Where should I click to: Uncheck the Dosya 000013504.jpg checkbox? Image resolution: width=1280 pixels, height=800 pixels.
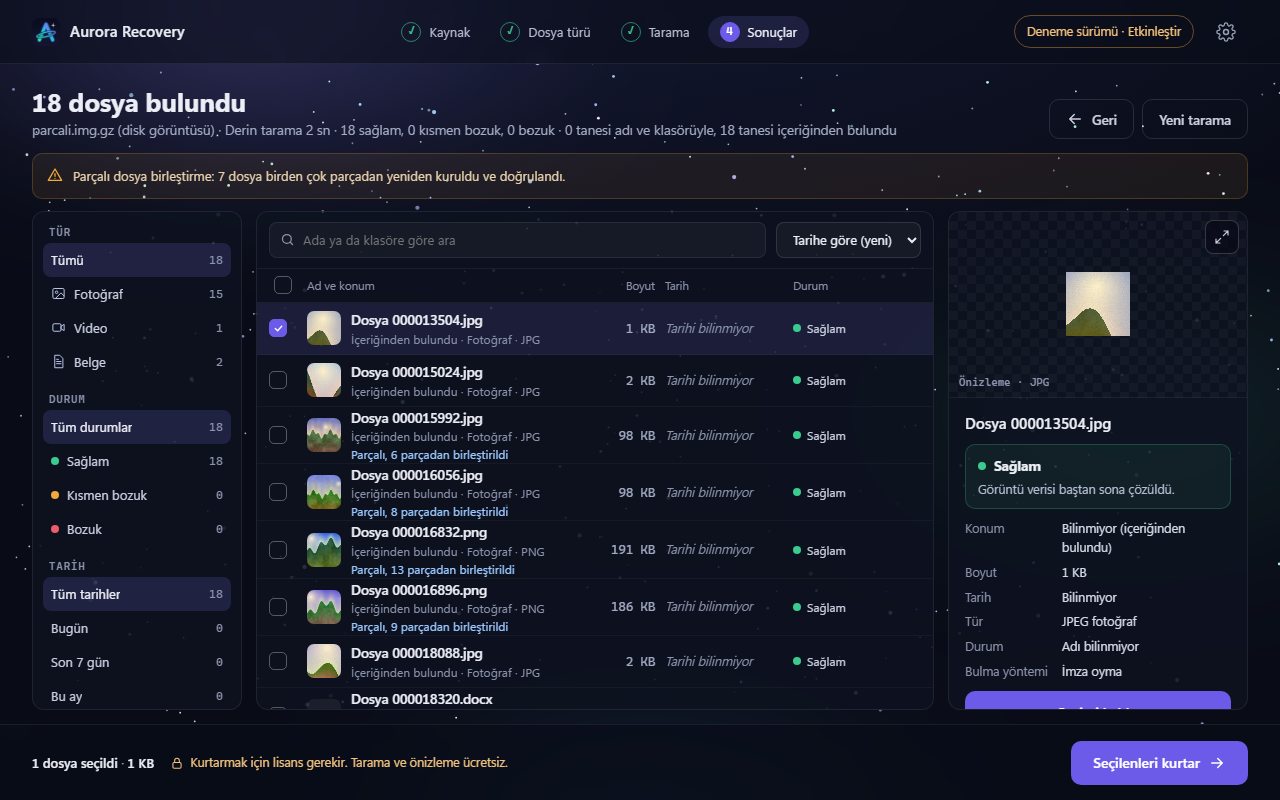tap(278, 328)
